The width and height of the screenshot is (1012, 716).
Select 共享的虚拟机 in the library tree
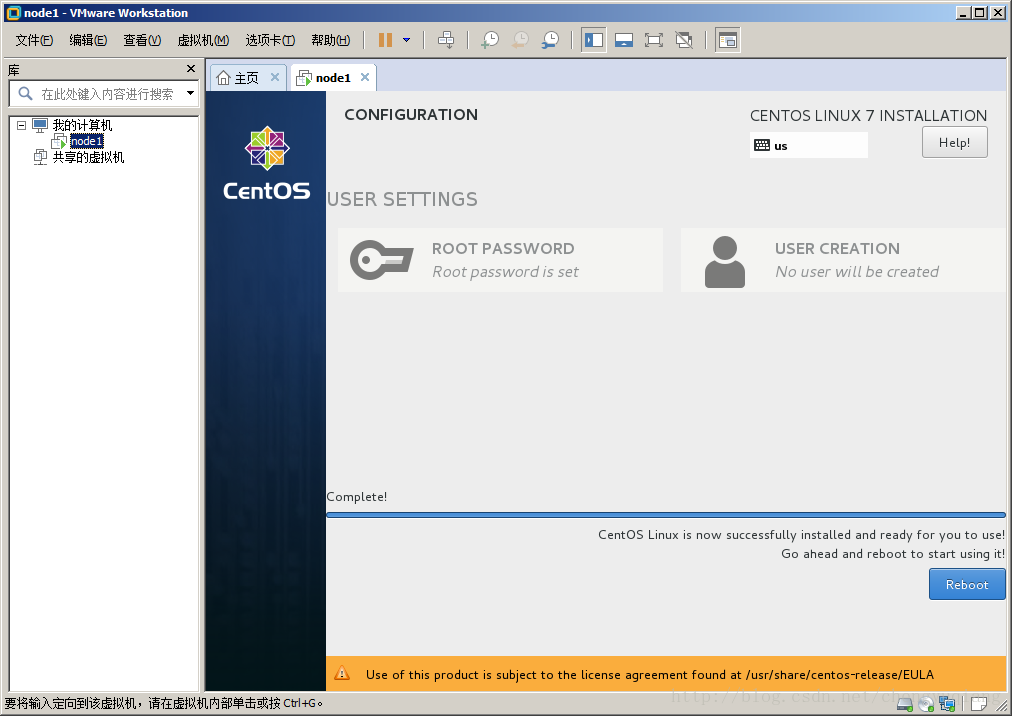88,157
